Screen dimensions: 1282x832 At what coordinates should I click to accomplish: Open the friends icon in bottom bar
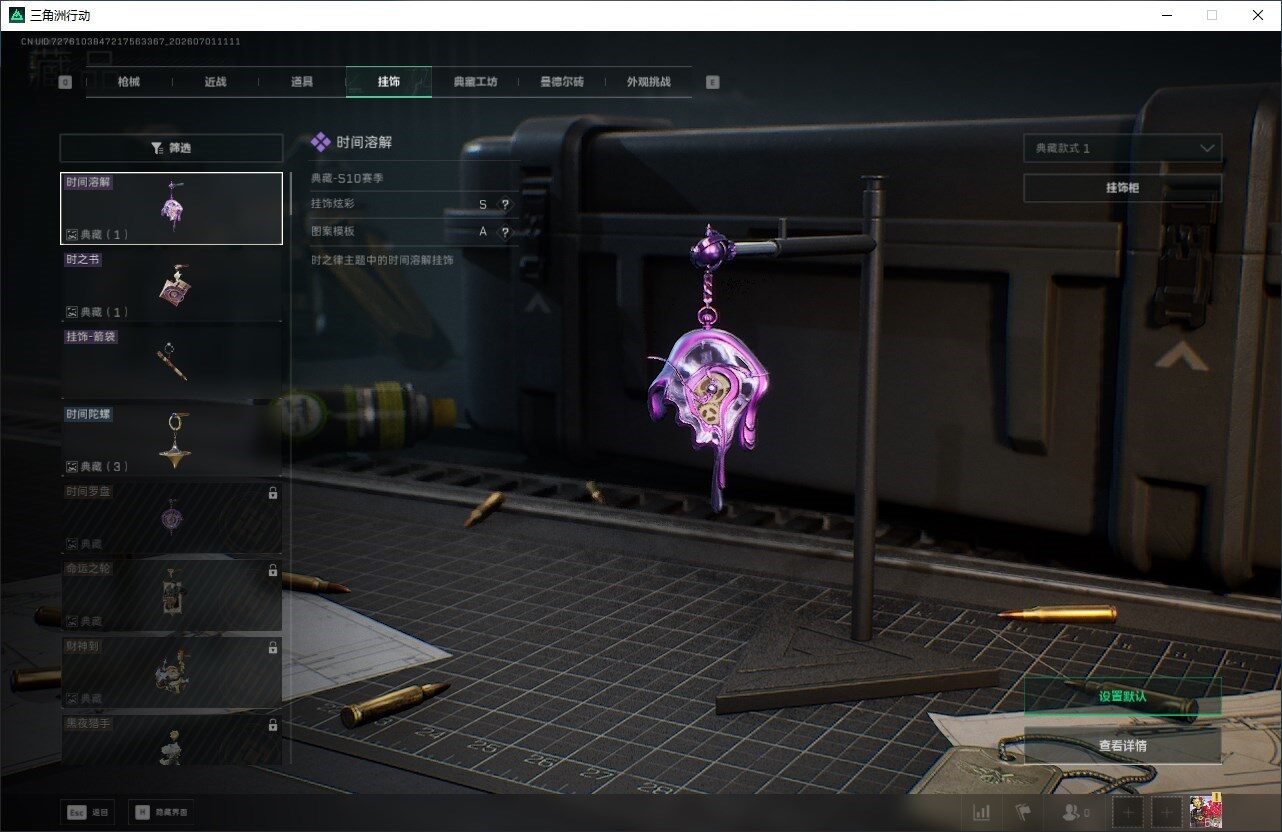click(1075, 813)
